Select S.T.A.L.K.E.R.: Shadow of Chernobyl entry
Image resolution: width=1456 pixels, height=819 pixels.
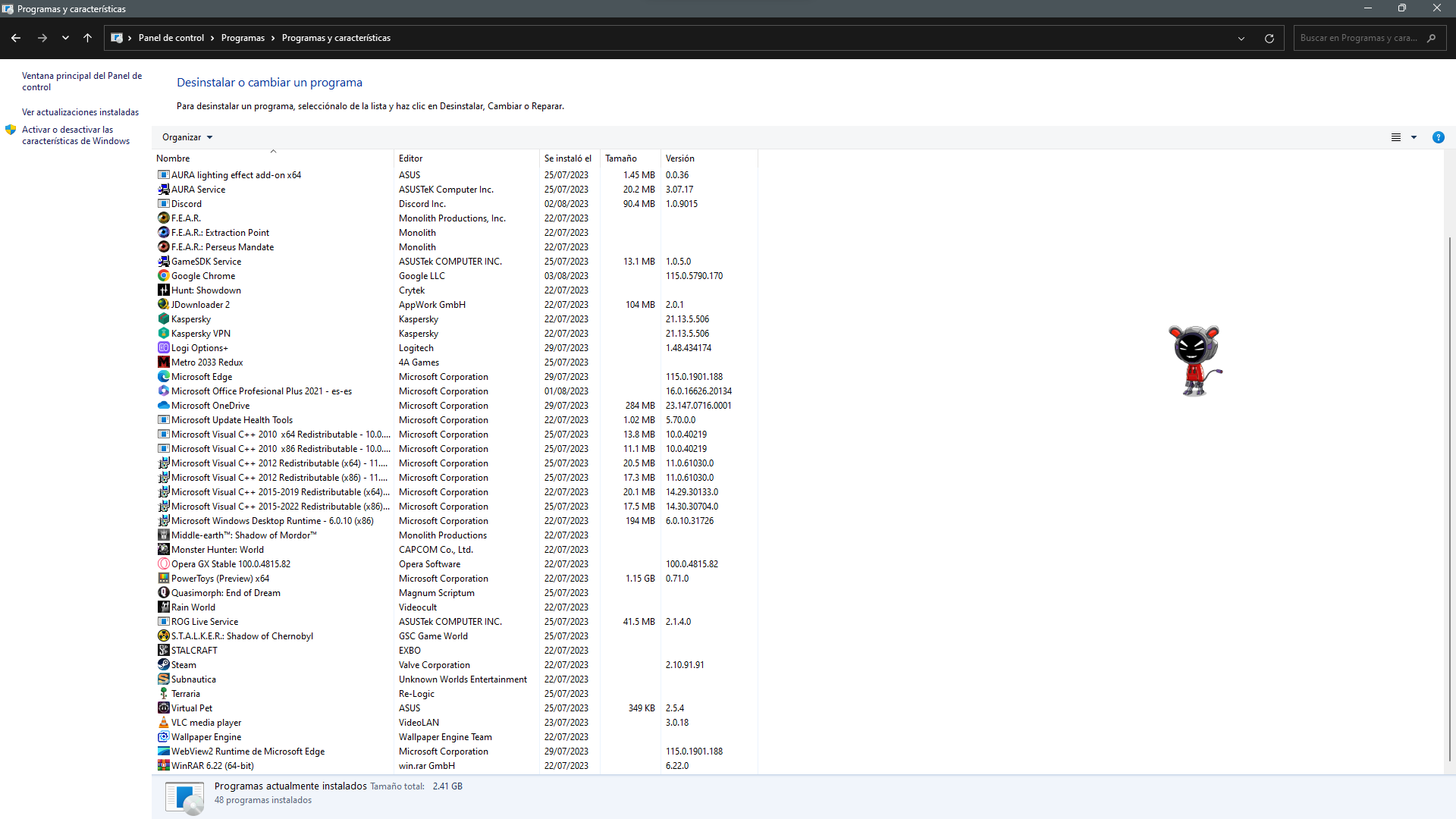point(456,635)
